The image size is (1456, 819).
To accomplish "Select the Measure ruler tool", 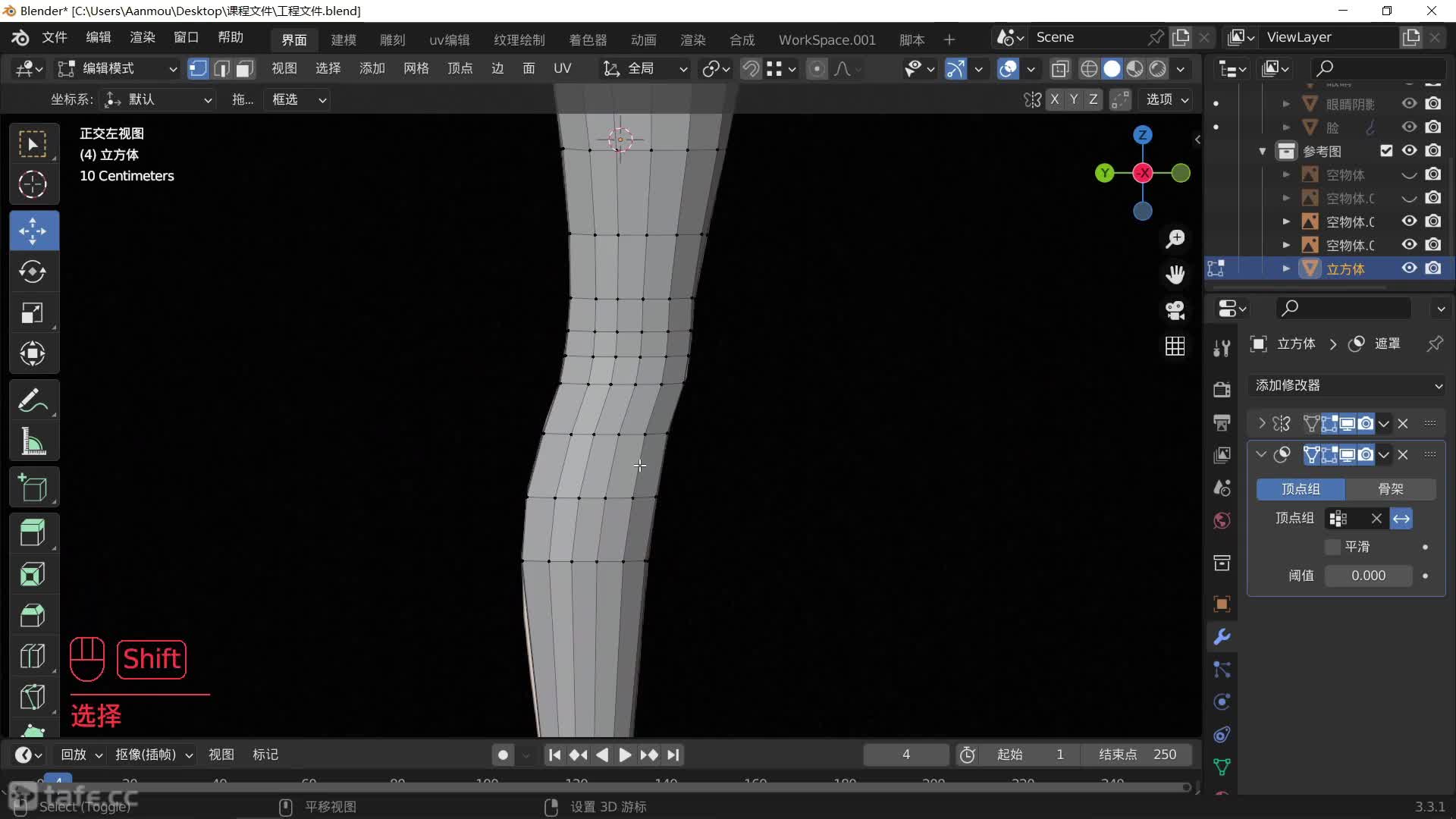I will point(33,441).
